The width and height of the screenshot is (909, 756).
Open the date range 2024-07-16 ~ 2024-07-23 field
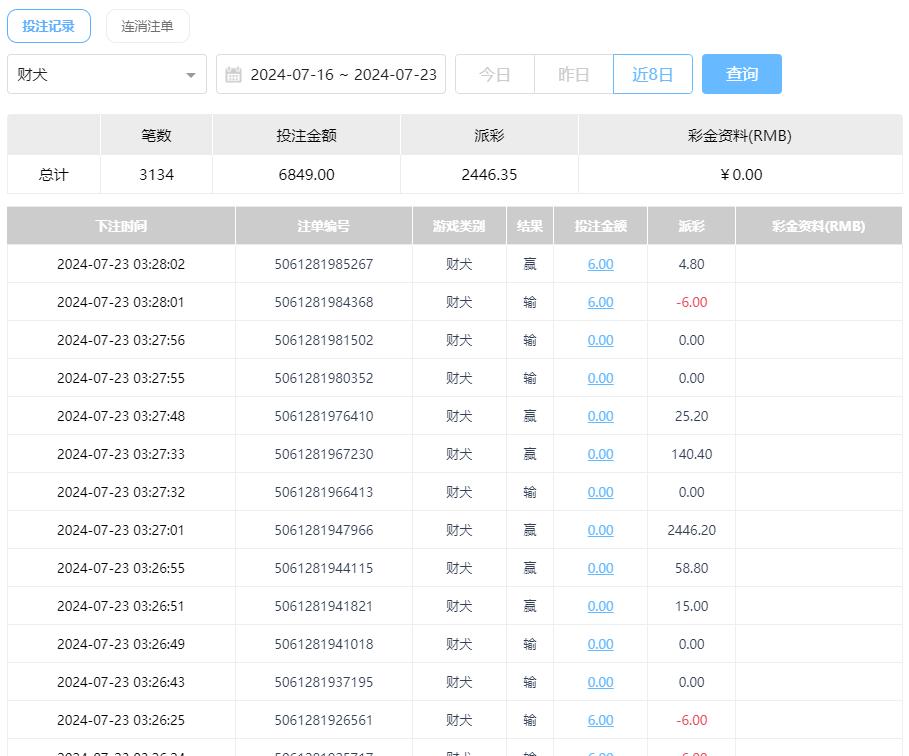(x=343, y=75)
